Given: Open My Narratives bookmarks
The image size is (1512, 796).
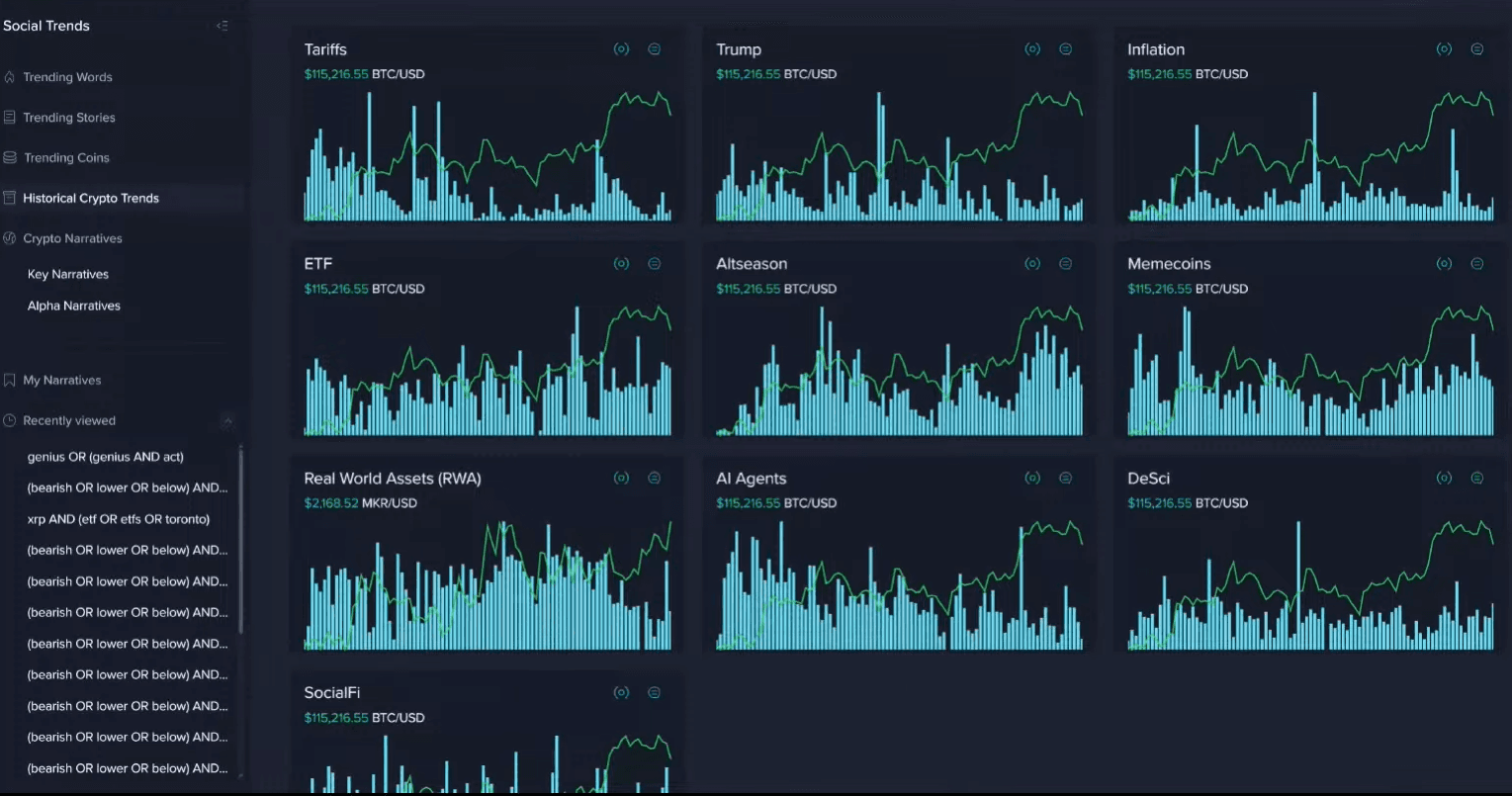Looking at the screenshot, I should coord(62,381).
